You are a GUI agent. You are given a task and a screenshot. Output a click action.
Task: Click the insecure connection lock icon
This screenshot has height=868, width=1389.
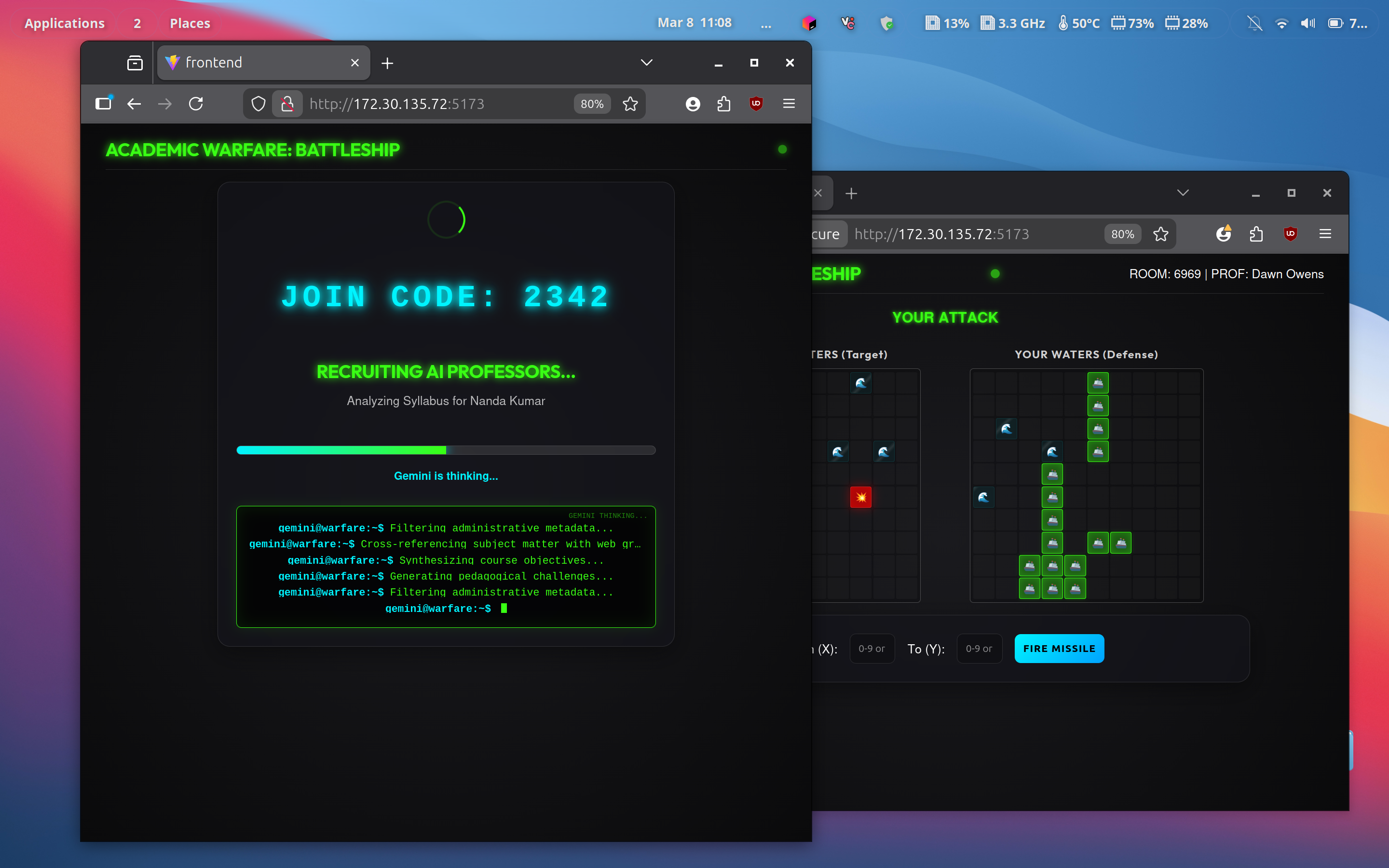(287, 104)
